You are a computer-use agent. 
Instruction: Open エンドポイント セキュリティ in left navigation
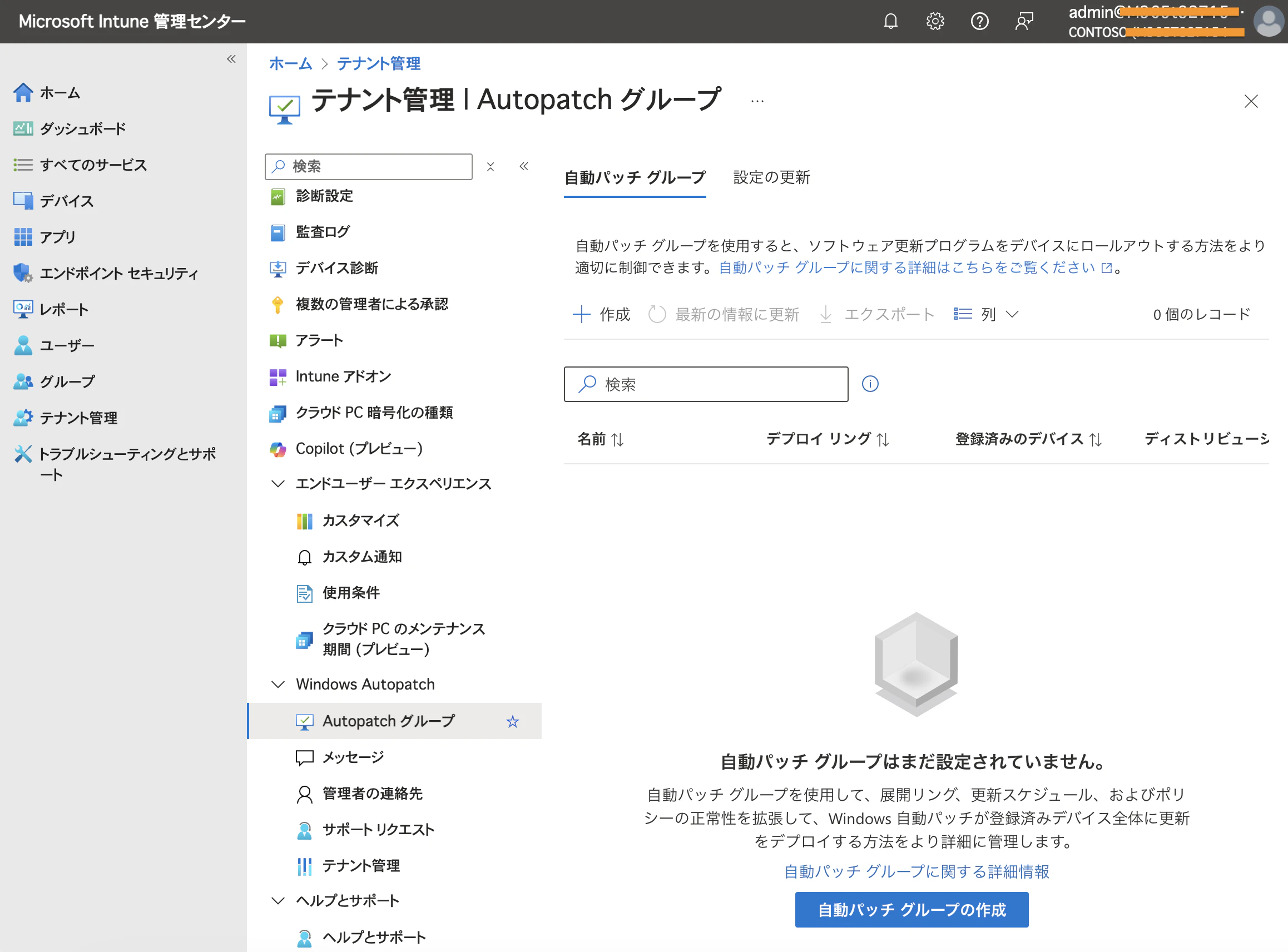[x=106, y=273]
